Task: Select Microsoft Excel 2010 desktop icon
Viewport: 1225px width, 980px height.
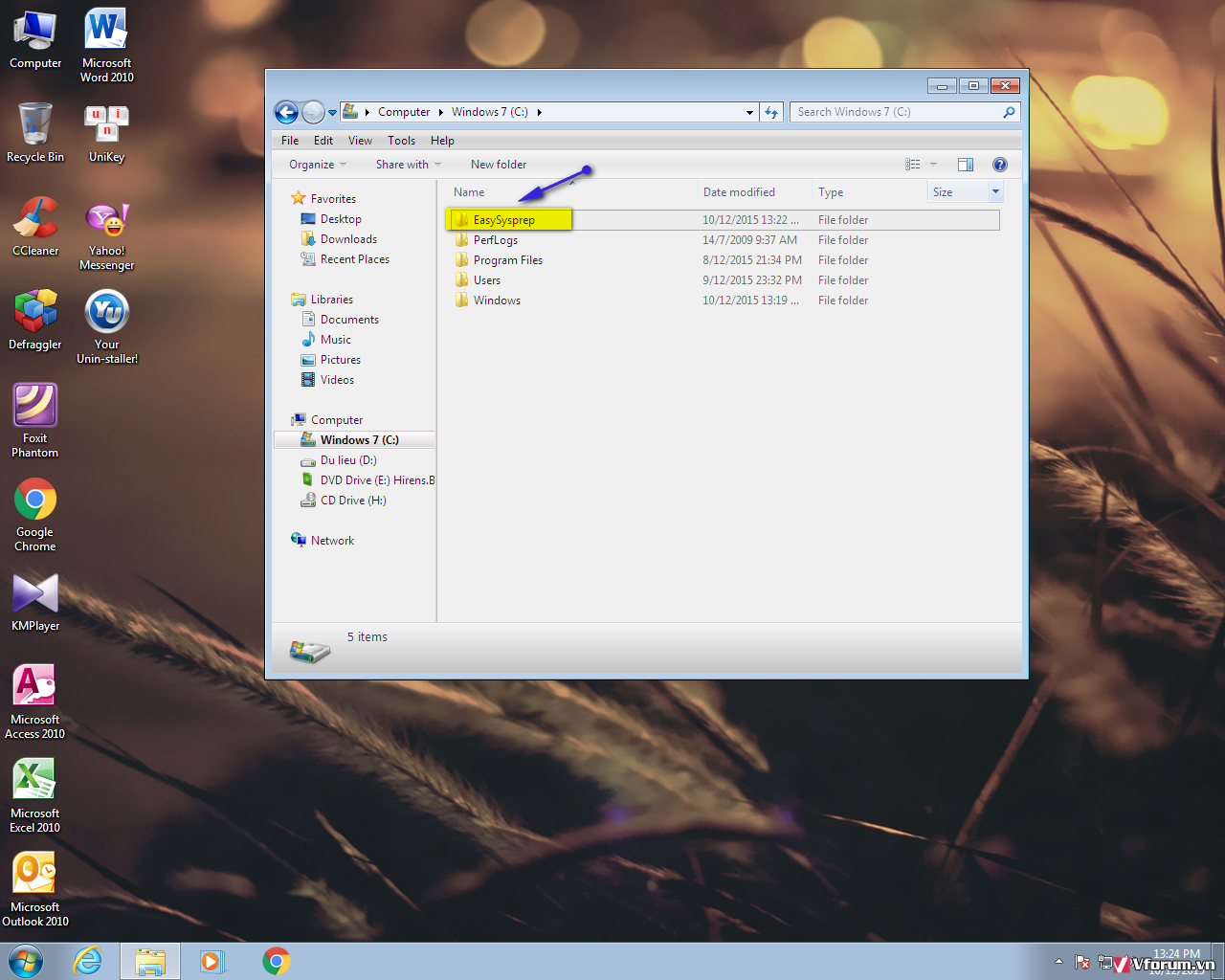Action: coord(35,795)
